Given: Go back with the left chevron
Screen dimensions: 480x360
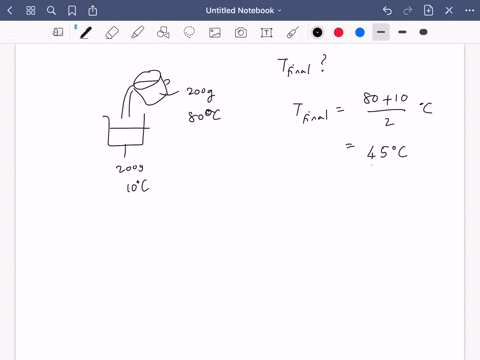Looking at the screenshot, I should [x=10, y=11].
